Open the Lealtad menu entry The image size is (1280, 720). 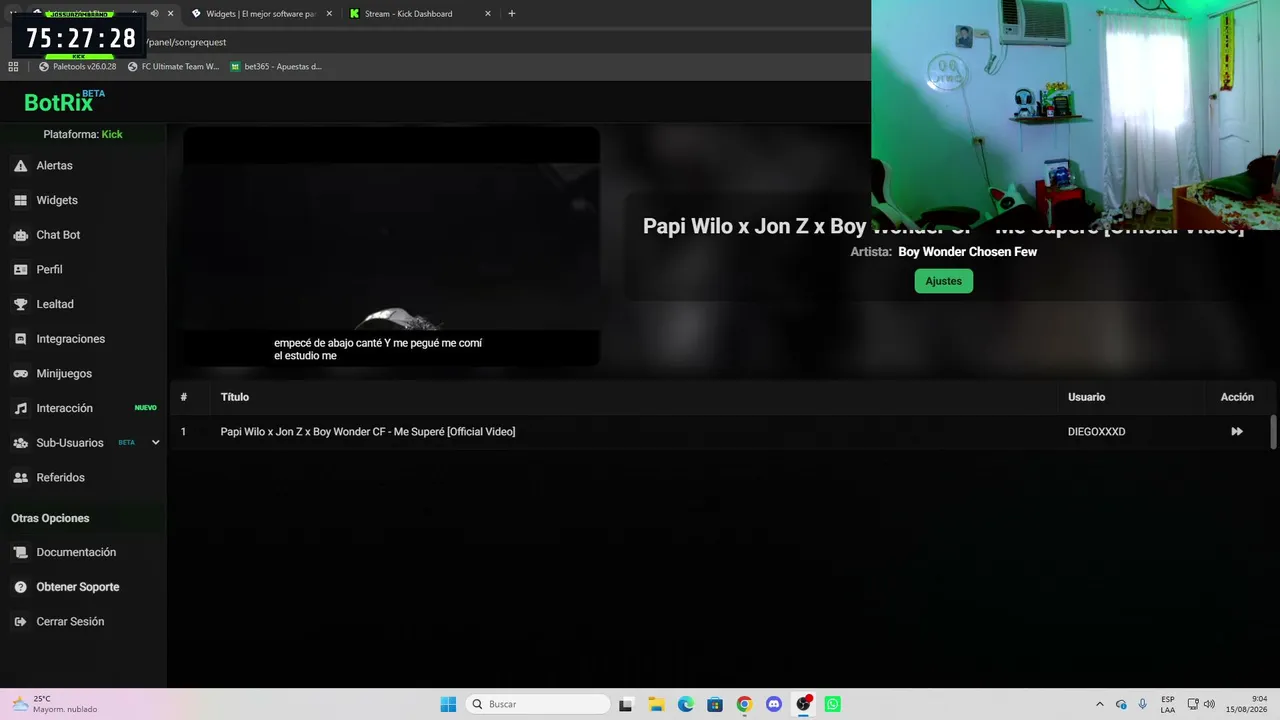point(55,304)
